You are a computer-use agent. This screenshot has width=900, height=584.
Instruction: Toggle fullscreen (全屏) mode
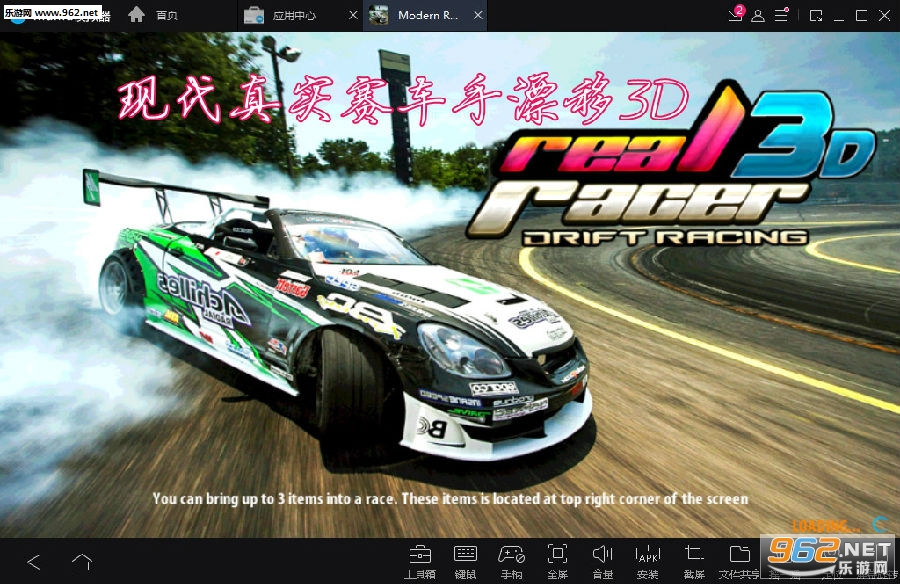click(x=557, y=562)
